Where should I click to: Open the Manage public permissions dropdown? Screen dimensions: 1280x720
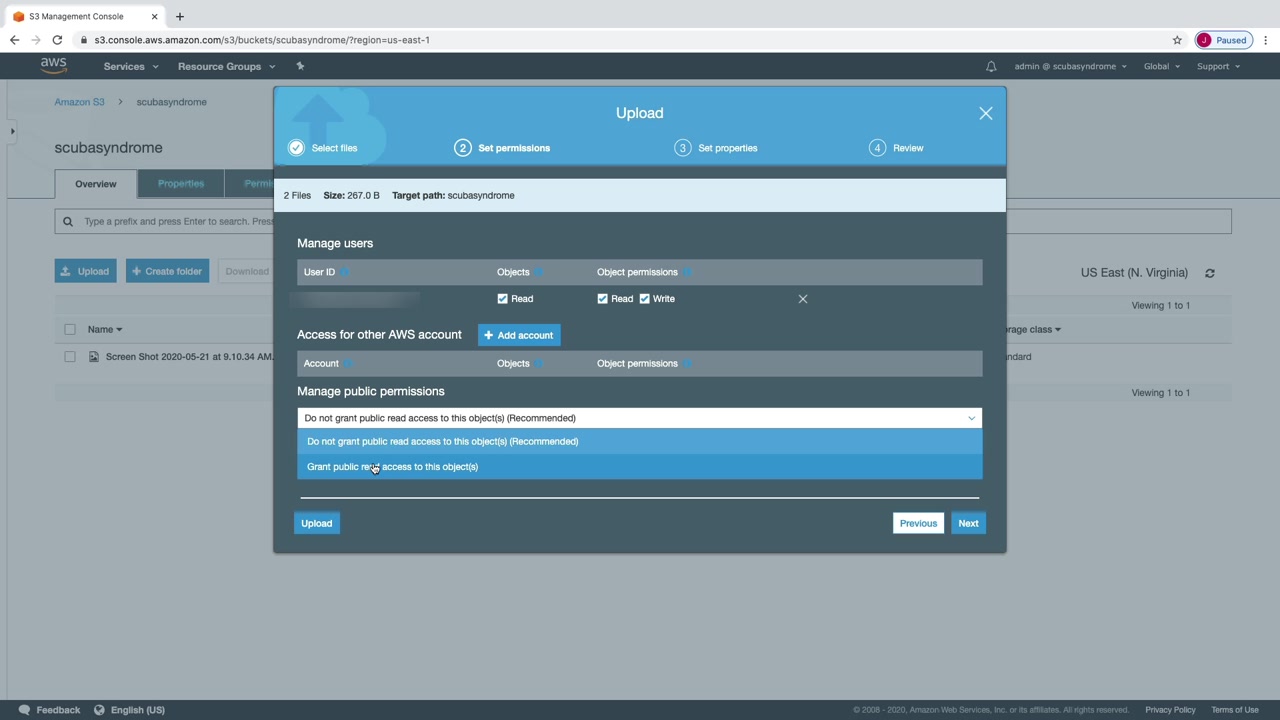point(640,418)
